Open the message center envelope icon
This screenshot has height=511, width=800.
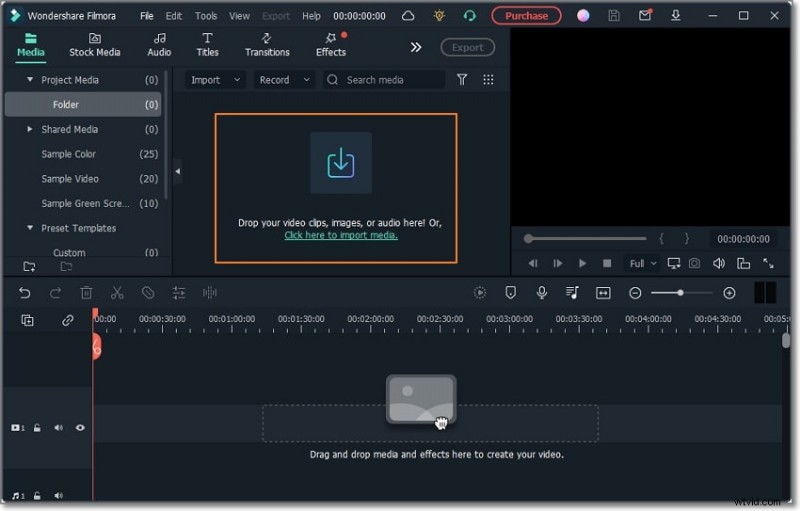coord(645,15)
